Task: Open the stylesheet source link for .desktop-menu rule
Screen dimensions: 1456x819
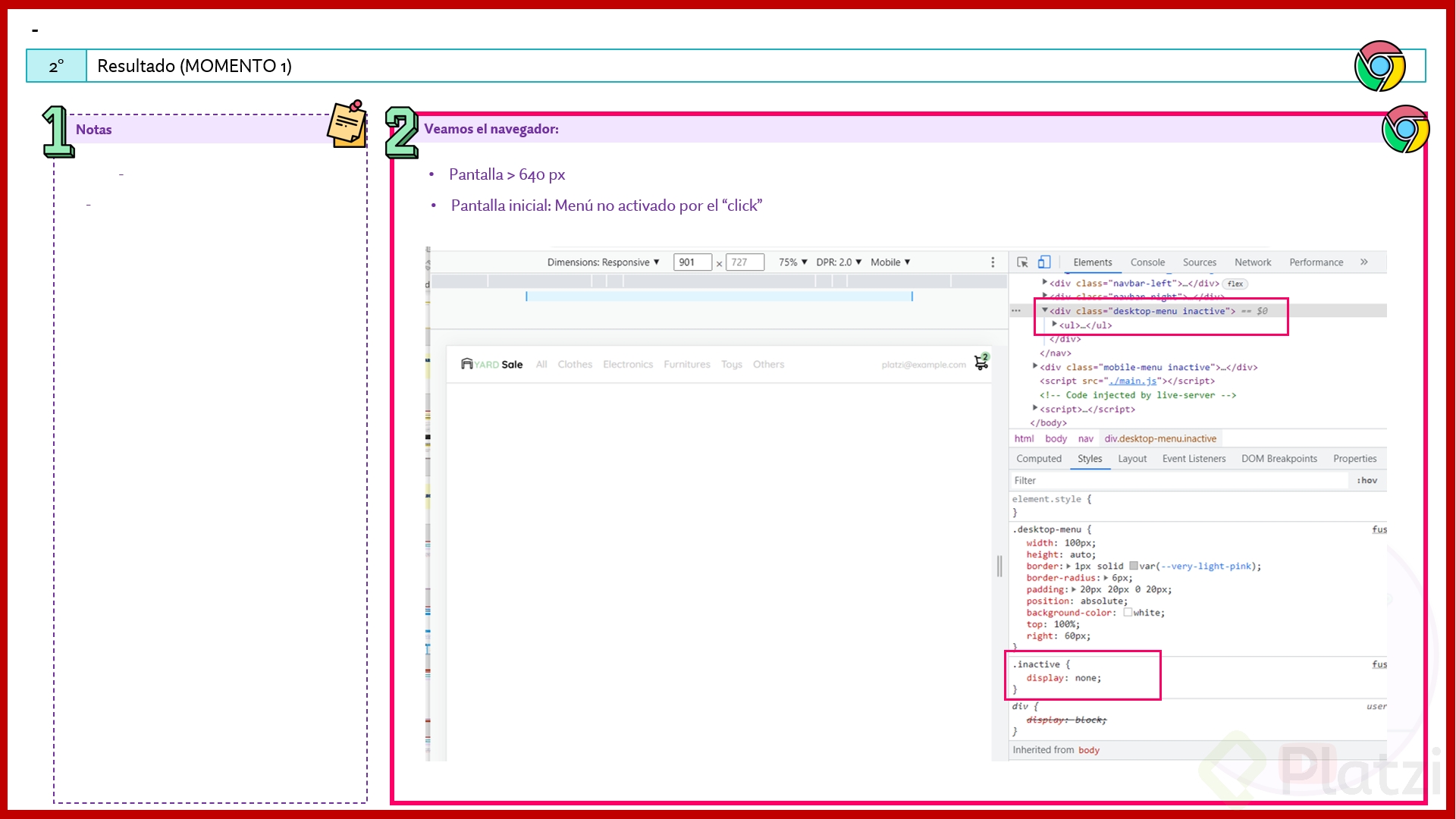Action: (1379, 529)
